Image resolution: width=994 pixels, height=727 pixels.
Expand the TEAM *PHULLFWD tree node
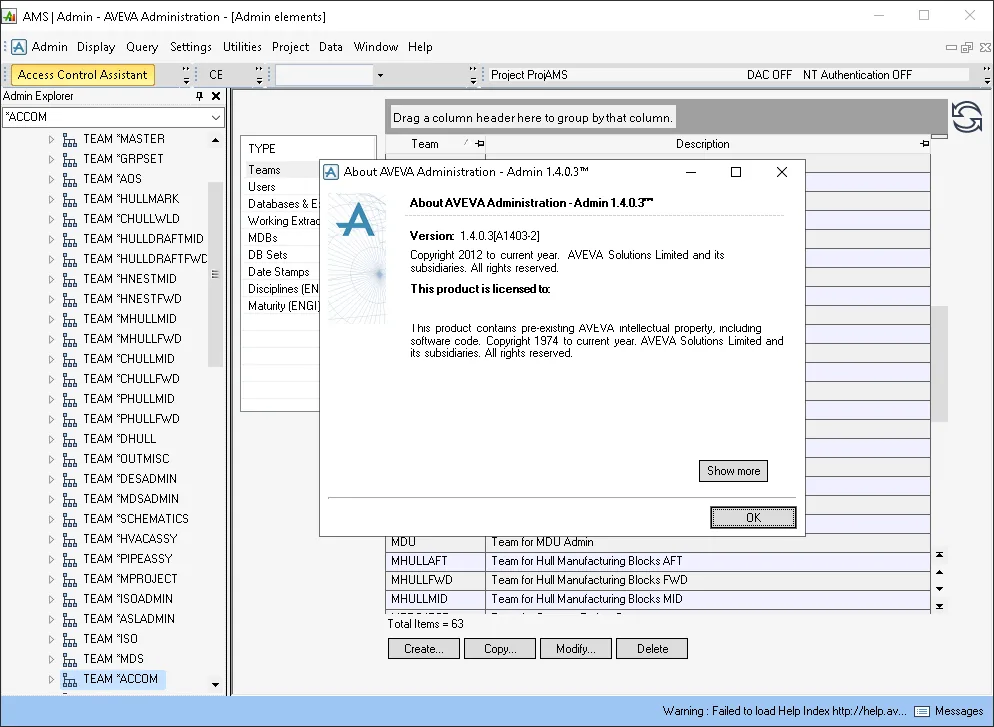click(x=51, y=420)
